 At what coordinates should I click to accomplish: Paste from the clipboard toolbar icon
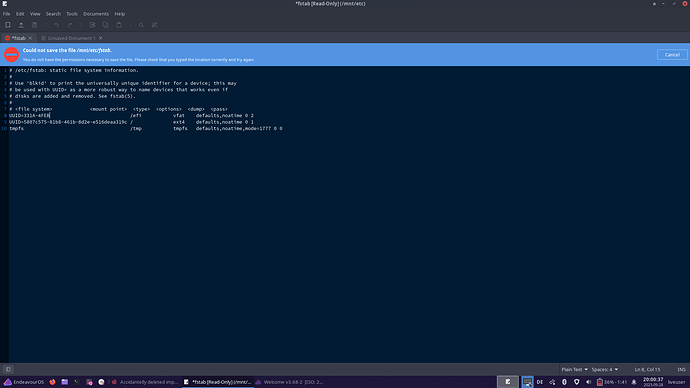point(119,25)
